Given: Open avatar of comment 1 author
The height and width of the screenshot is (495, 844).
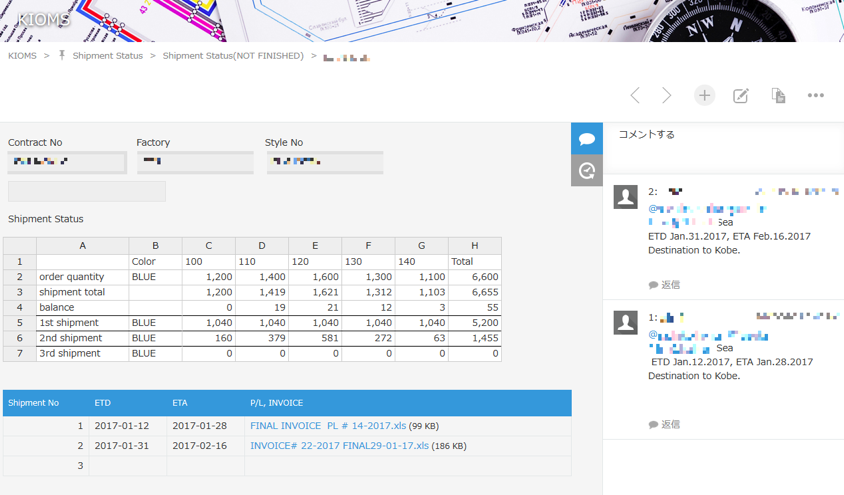Looking at the screenshot, I should (x=625, y=323).
